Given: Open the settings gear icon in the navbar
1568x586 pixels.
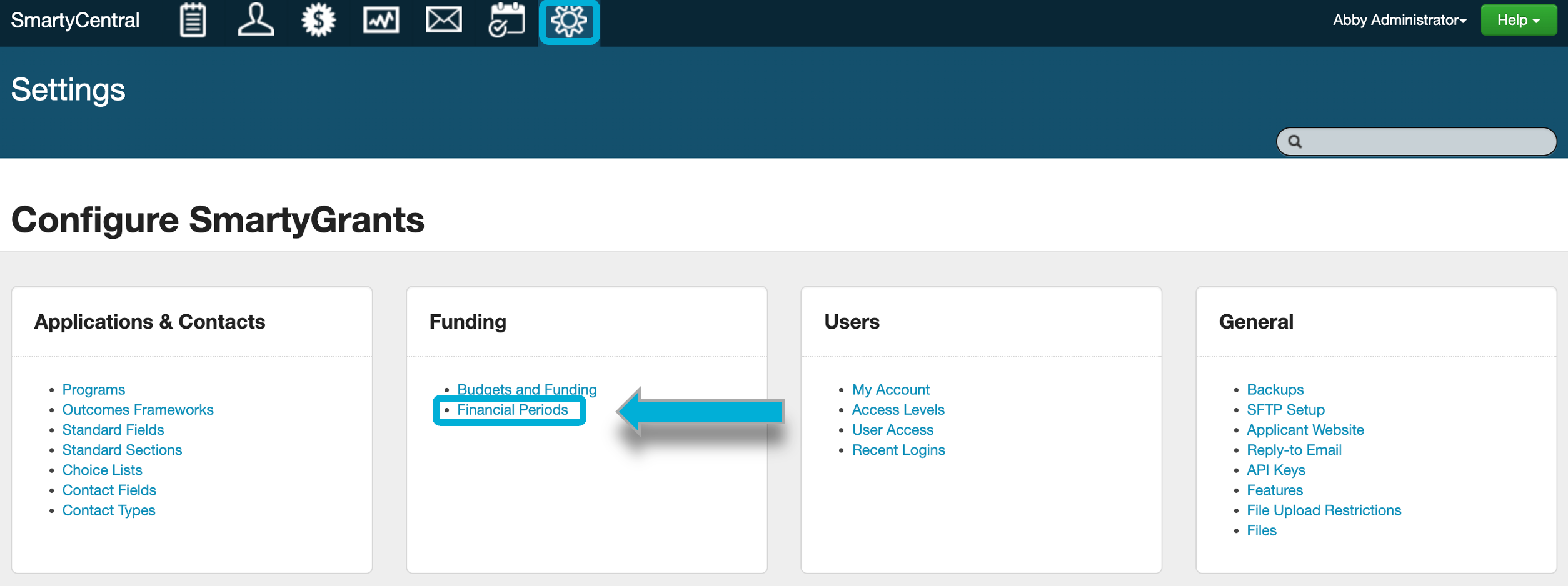Looking at the screenshot, I should (569, 22).
